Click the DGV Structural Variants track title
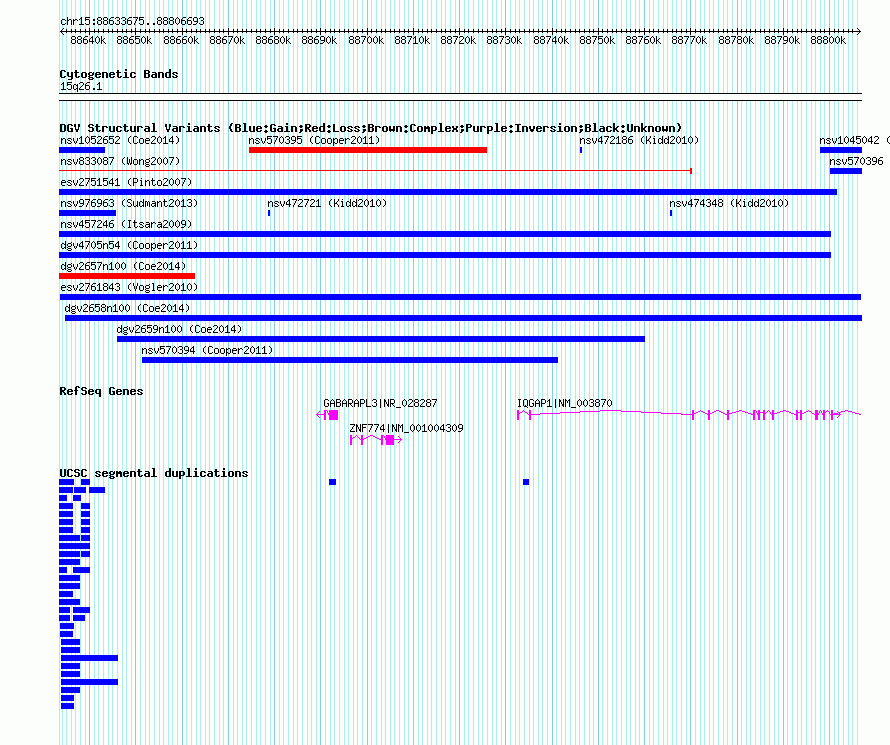This screenshot has width=890, height=745. click(370, 128)
